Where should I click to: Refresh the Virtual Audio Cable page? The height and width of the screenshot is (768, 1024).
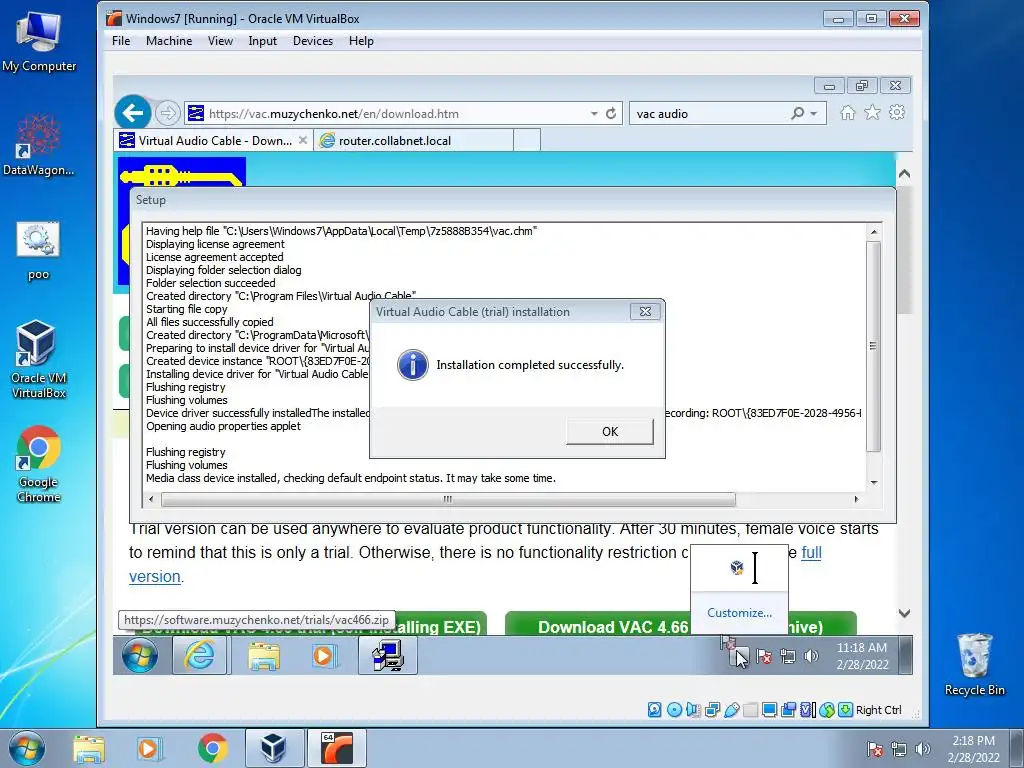pos(611,114)
